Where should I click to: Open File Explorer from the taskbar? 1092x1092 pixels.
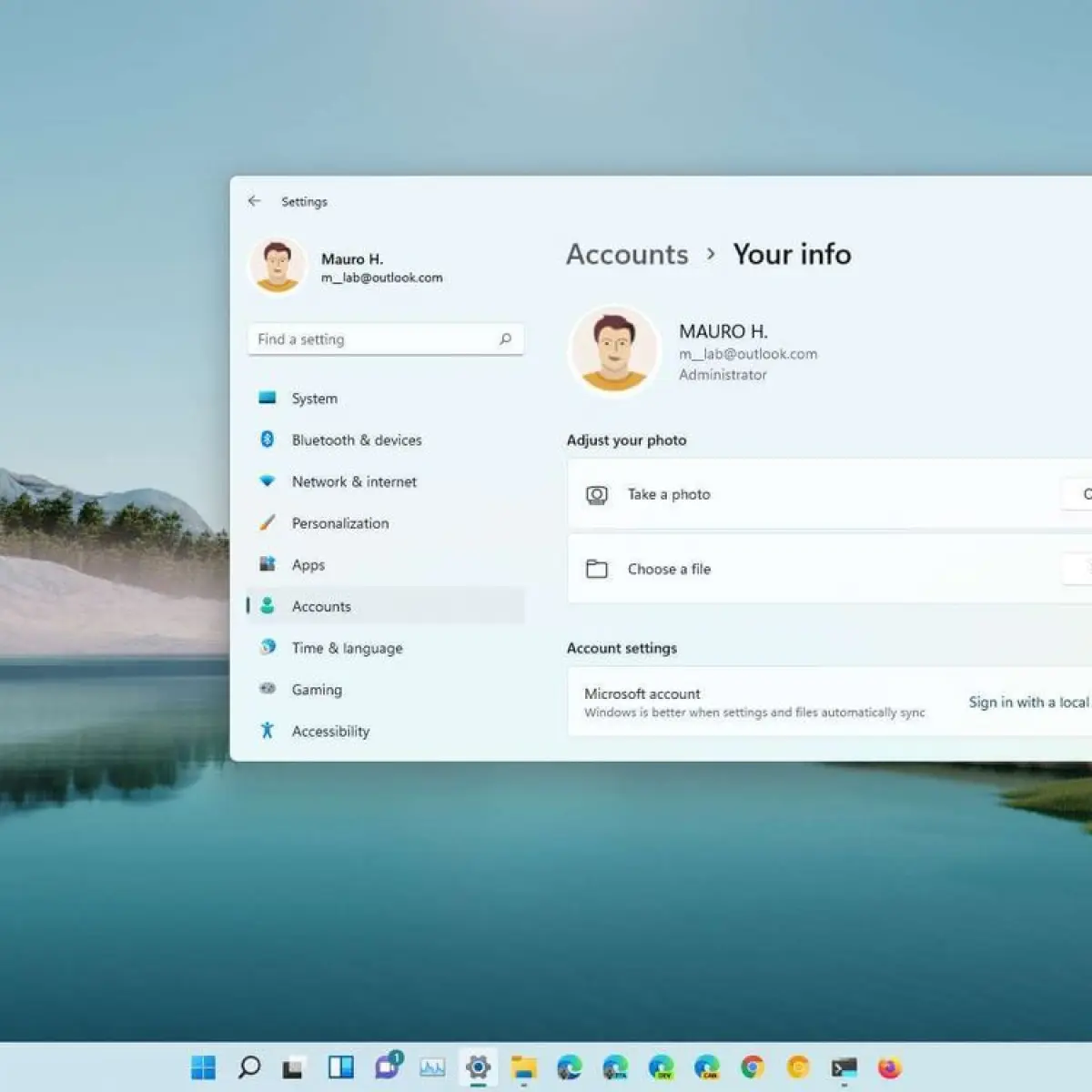coord(523,1067)
